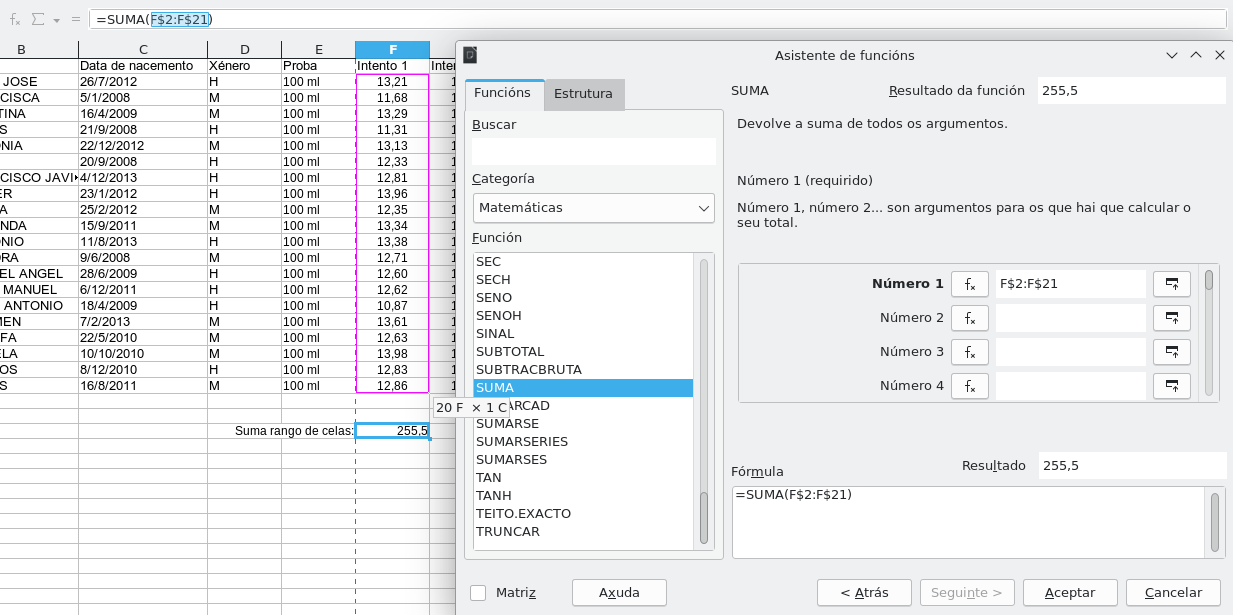Click the Xénero header cell
1233x615 pixels.
[x=245, y=66]
